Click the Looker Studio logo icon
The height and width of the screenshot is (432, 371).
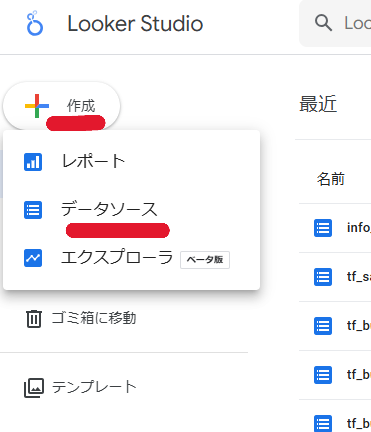point(35,23)
